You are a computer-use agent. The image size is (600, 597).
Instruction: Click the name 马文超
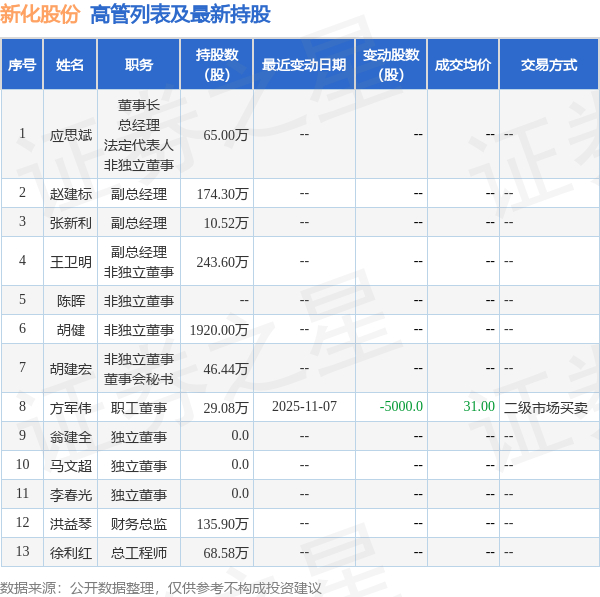71,466
